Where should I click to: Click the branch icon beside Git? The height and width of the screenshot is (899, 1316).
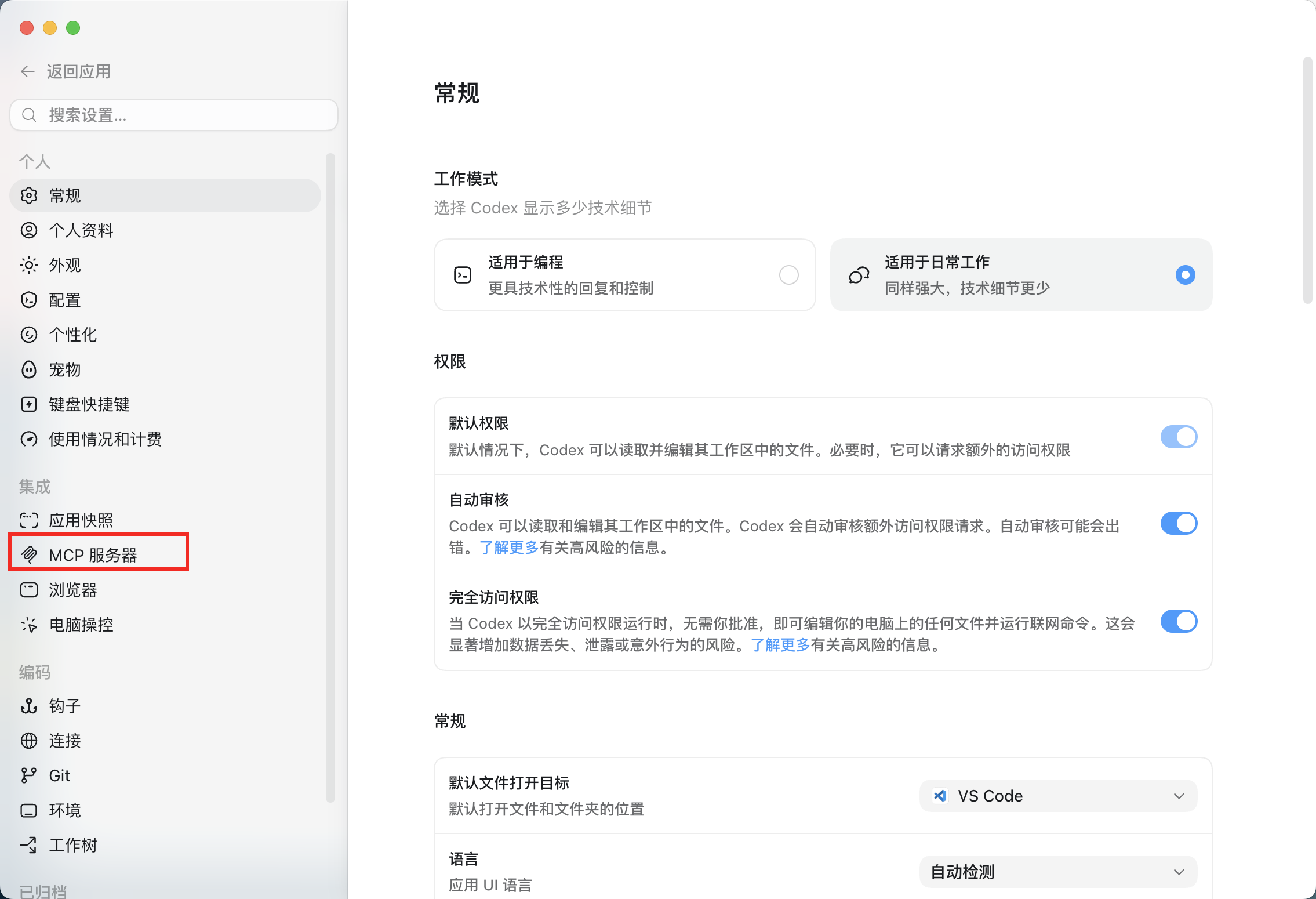(29, 775)
